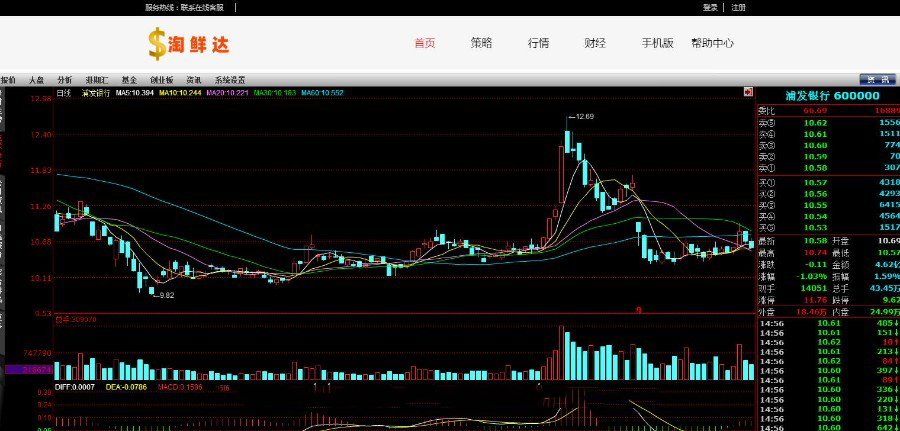This screenshot has width=900, height=431.
Task: Click the 振幅 value 1.59%
Action: pos(886,277)
